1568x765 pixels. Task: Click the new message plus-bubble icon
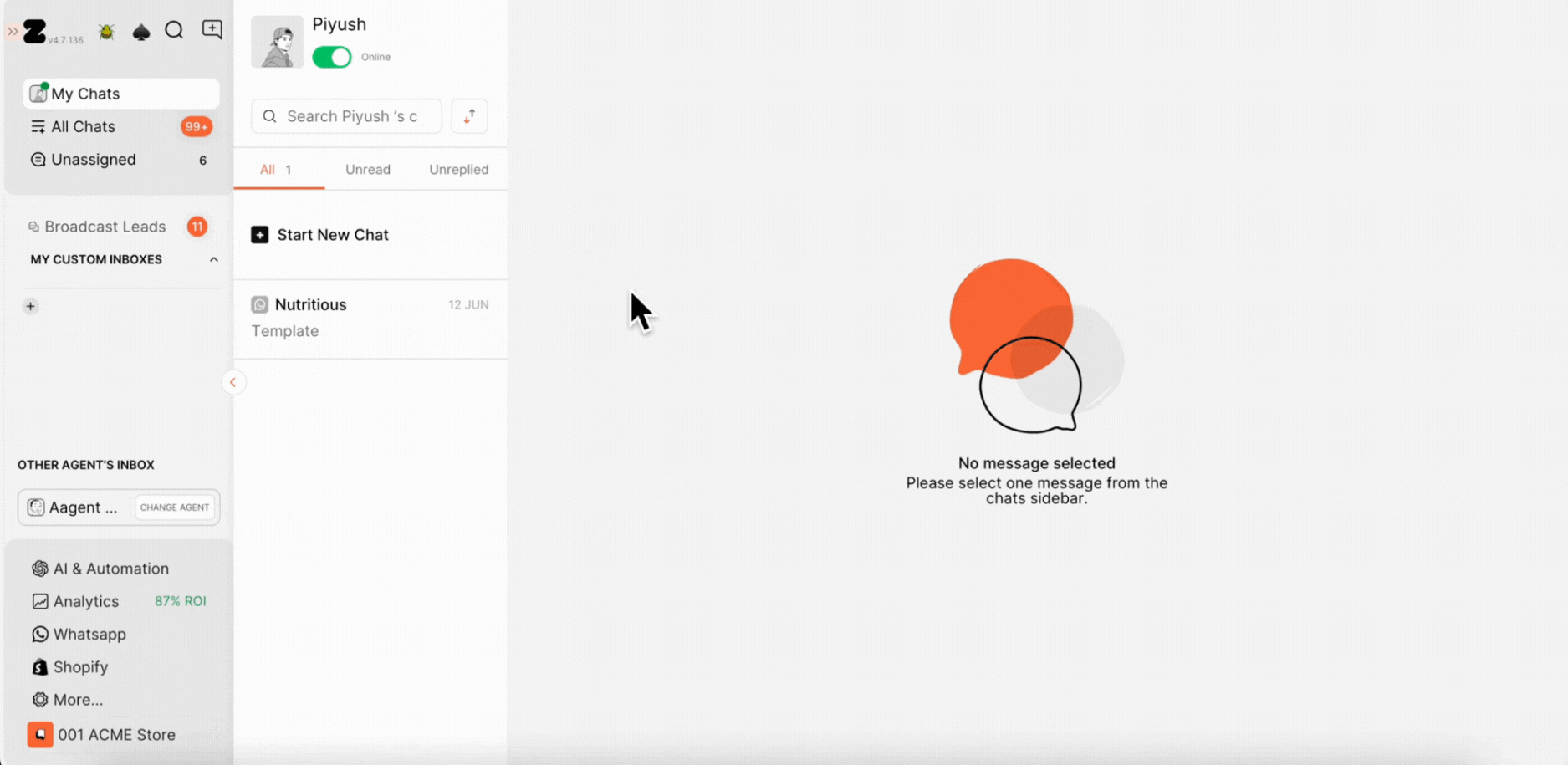(212, 30)
